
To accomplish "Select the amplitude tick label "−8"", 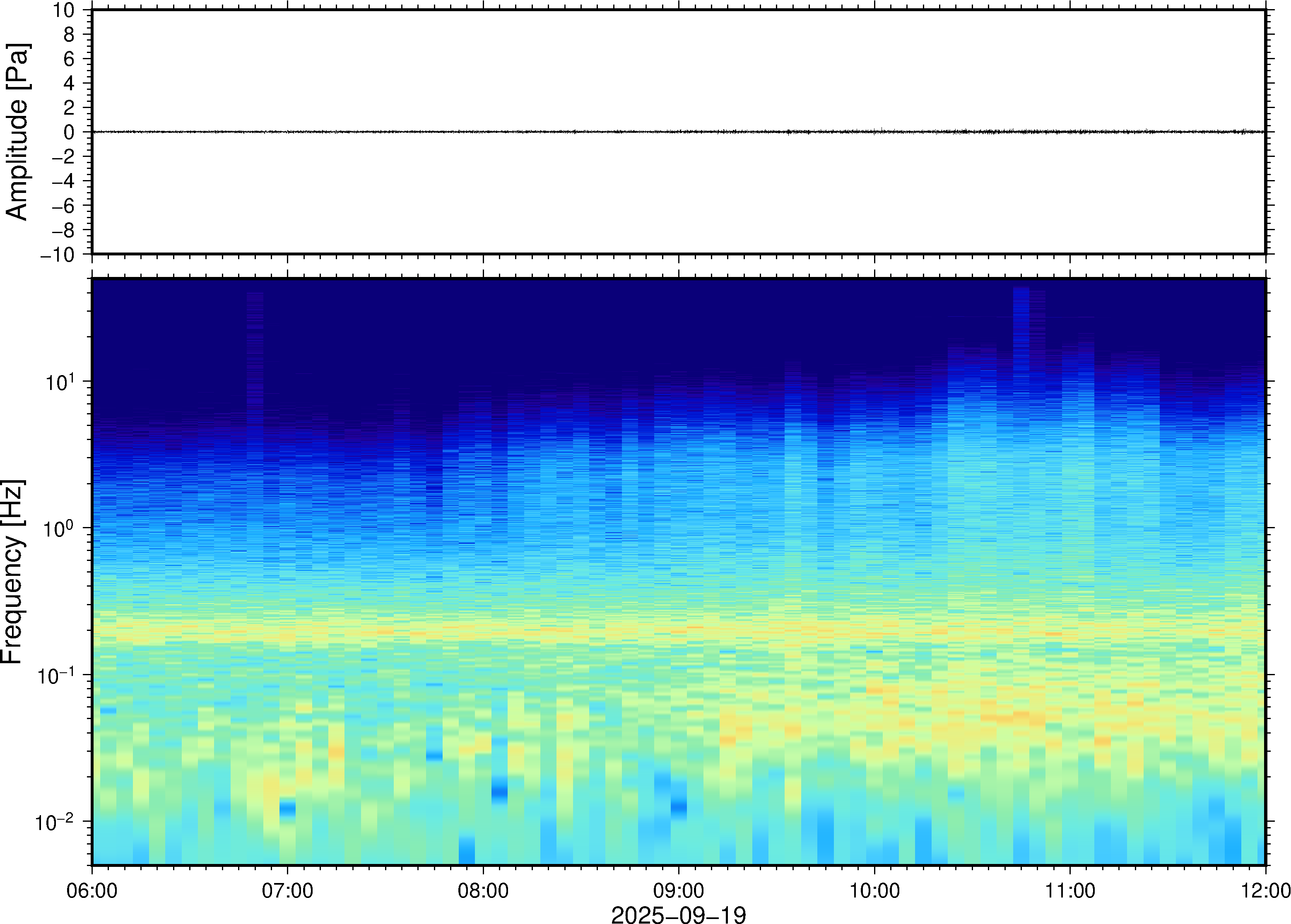I will (63, 230).
